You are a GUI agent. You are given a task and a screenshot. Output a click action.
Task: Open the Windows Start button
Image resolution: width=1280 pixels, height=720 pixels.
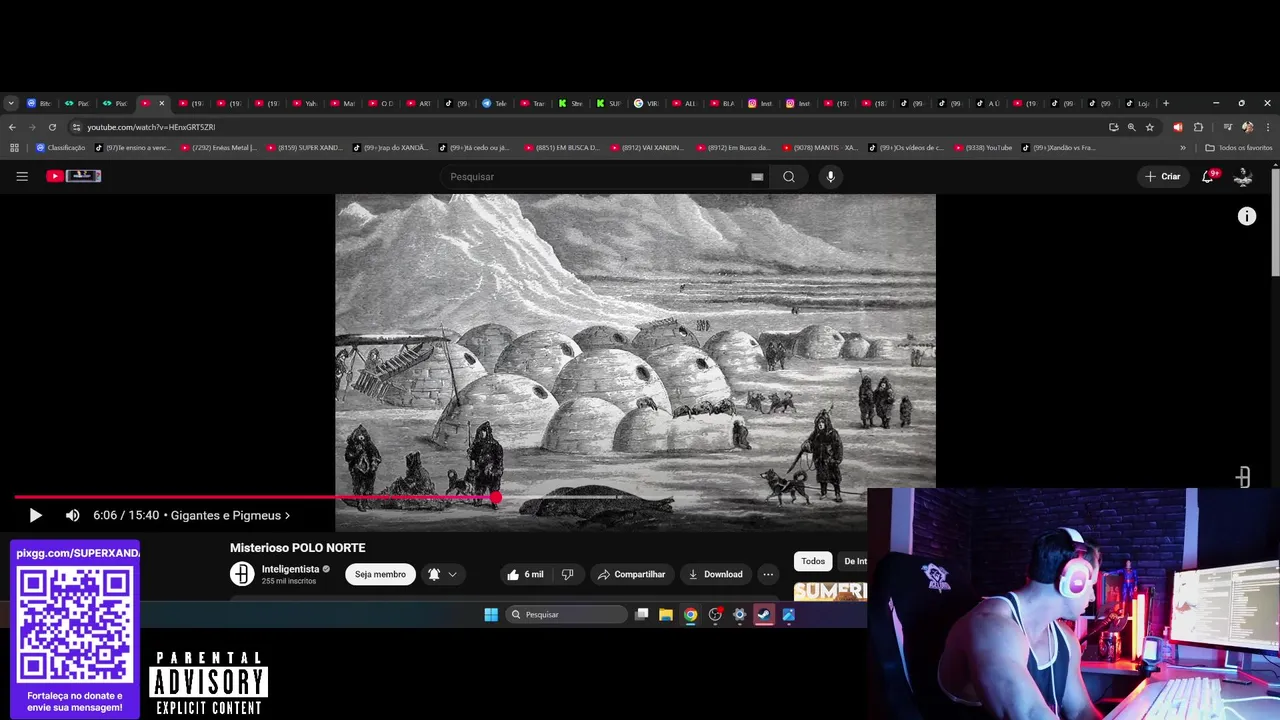(491, 615)
